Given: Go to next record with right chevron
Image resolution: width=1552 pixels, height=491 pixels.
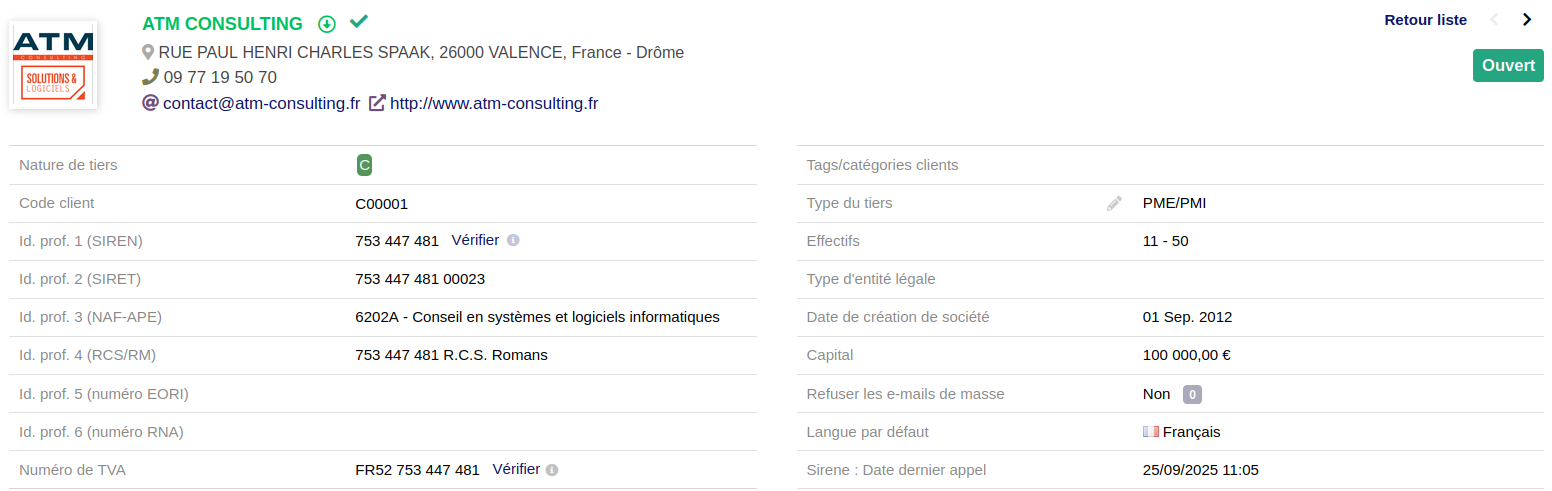Looking at the screenshot, I should click(x=1526, y=20).
